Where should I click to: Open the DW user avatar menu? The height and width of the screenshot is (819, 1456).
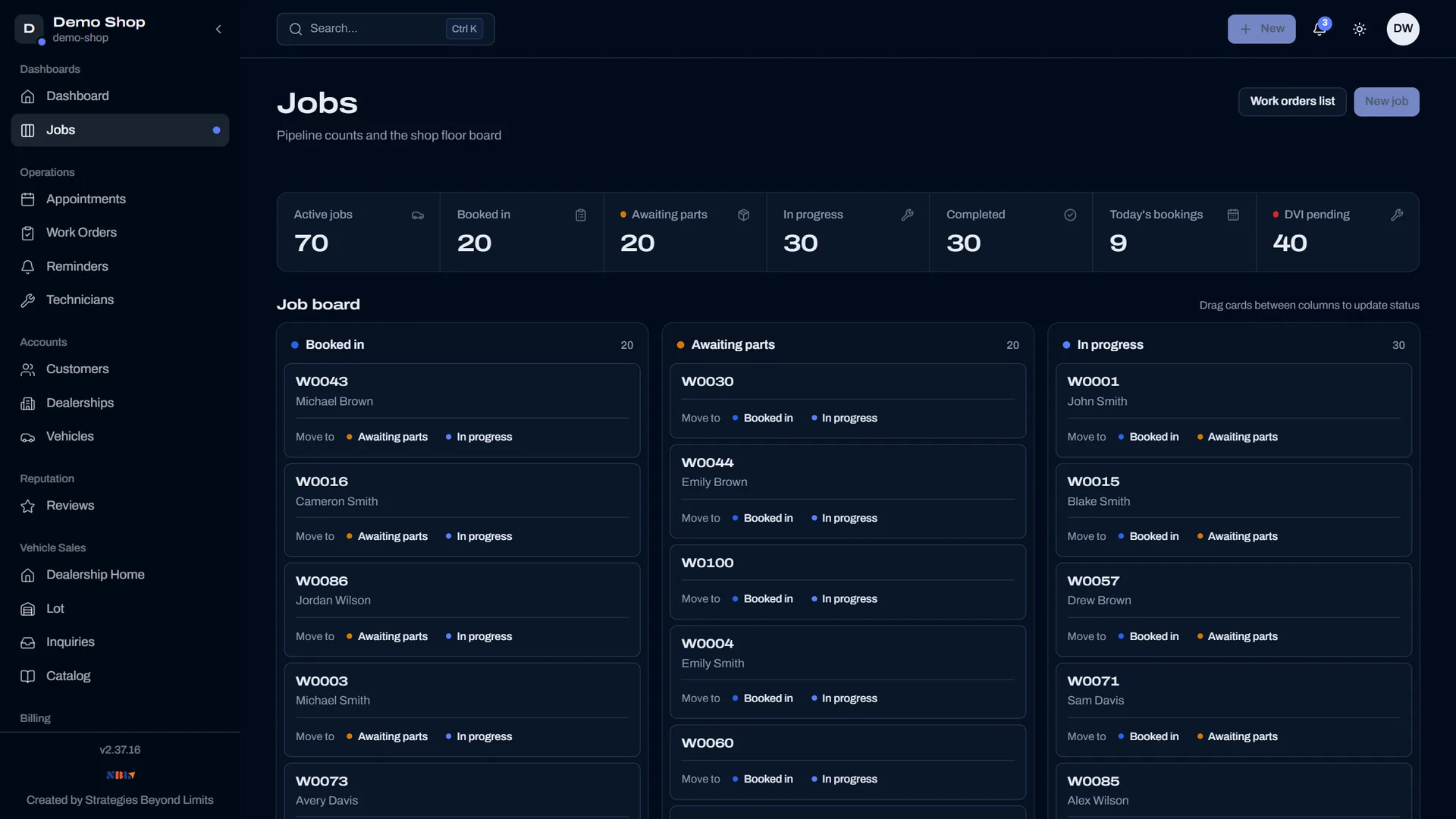click(1403, 29)
